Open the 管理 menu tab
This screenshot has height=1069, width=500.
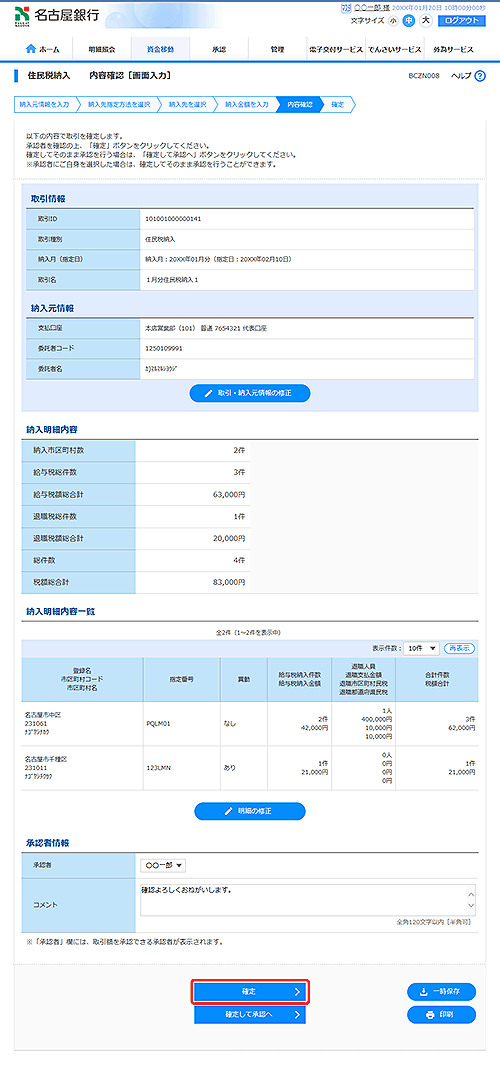(x=277, y=50)
